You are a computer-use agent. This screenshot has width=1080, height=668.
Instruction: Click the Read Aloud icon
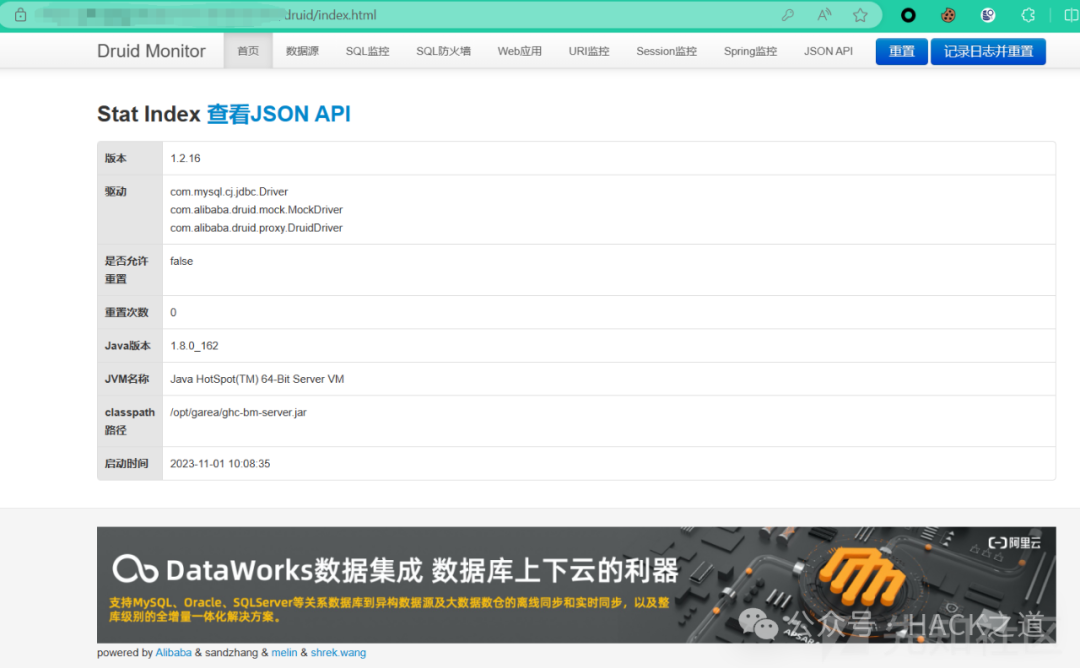(x=824, y=15)
